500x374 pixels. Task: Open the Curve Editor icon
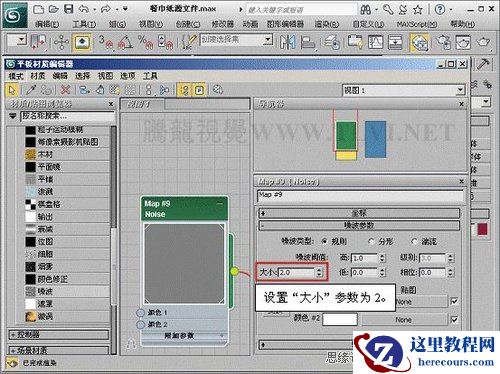[x=375, y=42]
